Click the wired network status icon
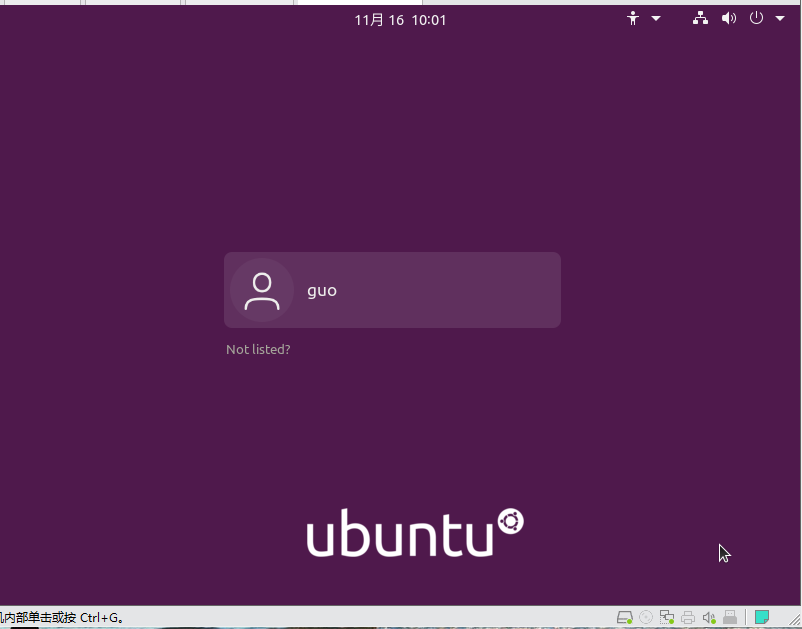Viewport: 802px width, 629px height. (x=700, y=18)
